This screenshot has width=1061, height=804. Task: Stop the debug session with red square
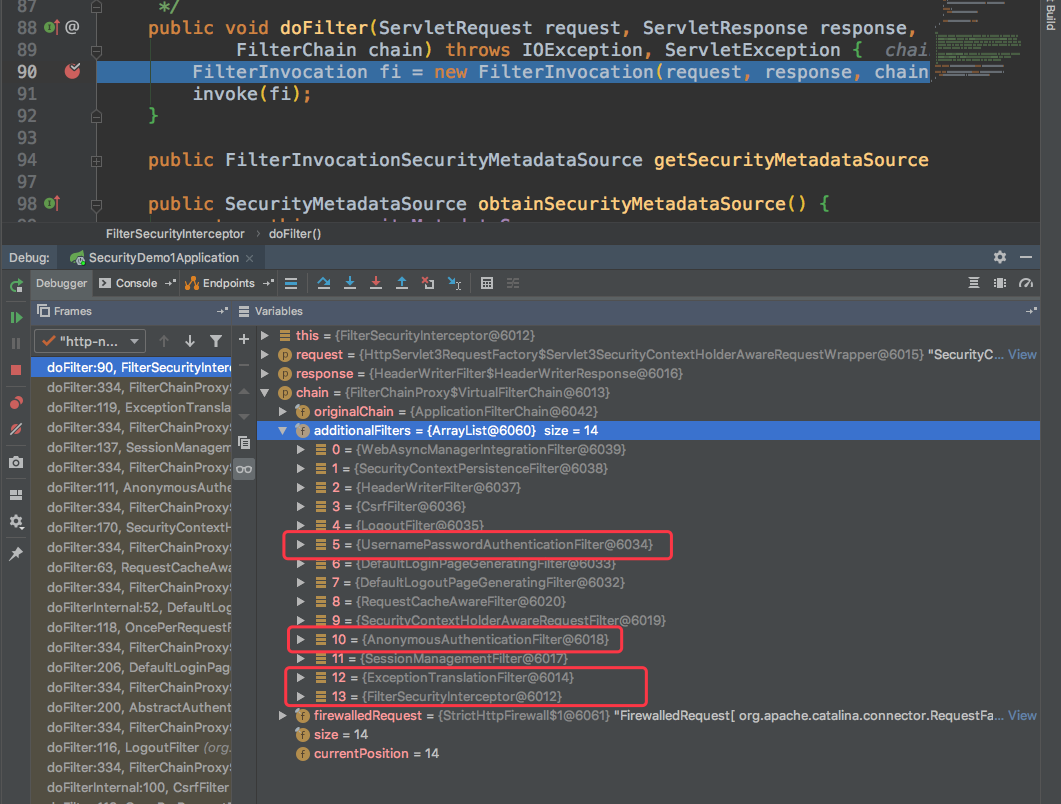[x=16, y=369]
